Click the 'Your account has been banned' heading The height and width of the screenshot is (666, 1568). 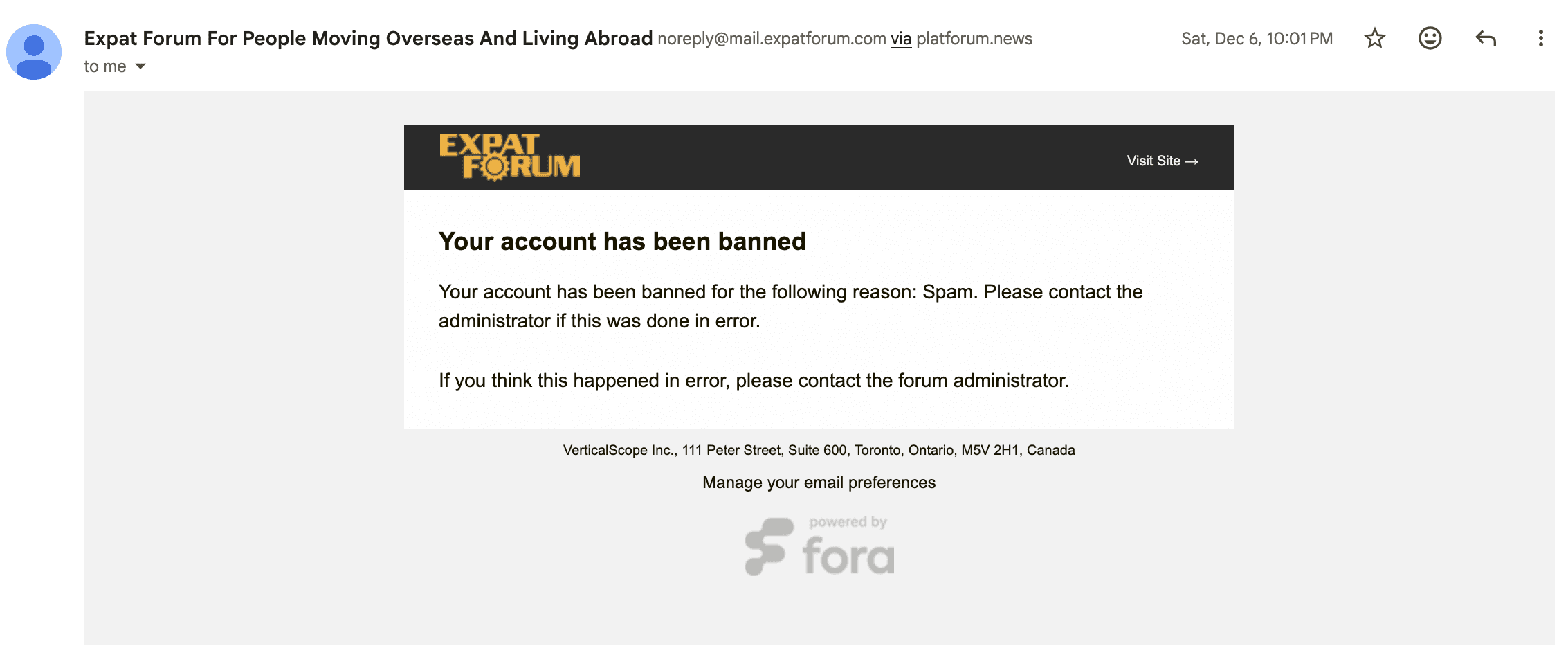pyautogui.click(x=622, y=242)
